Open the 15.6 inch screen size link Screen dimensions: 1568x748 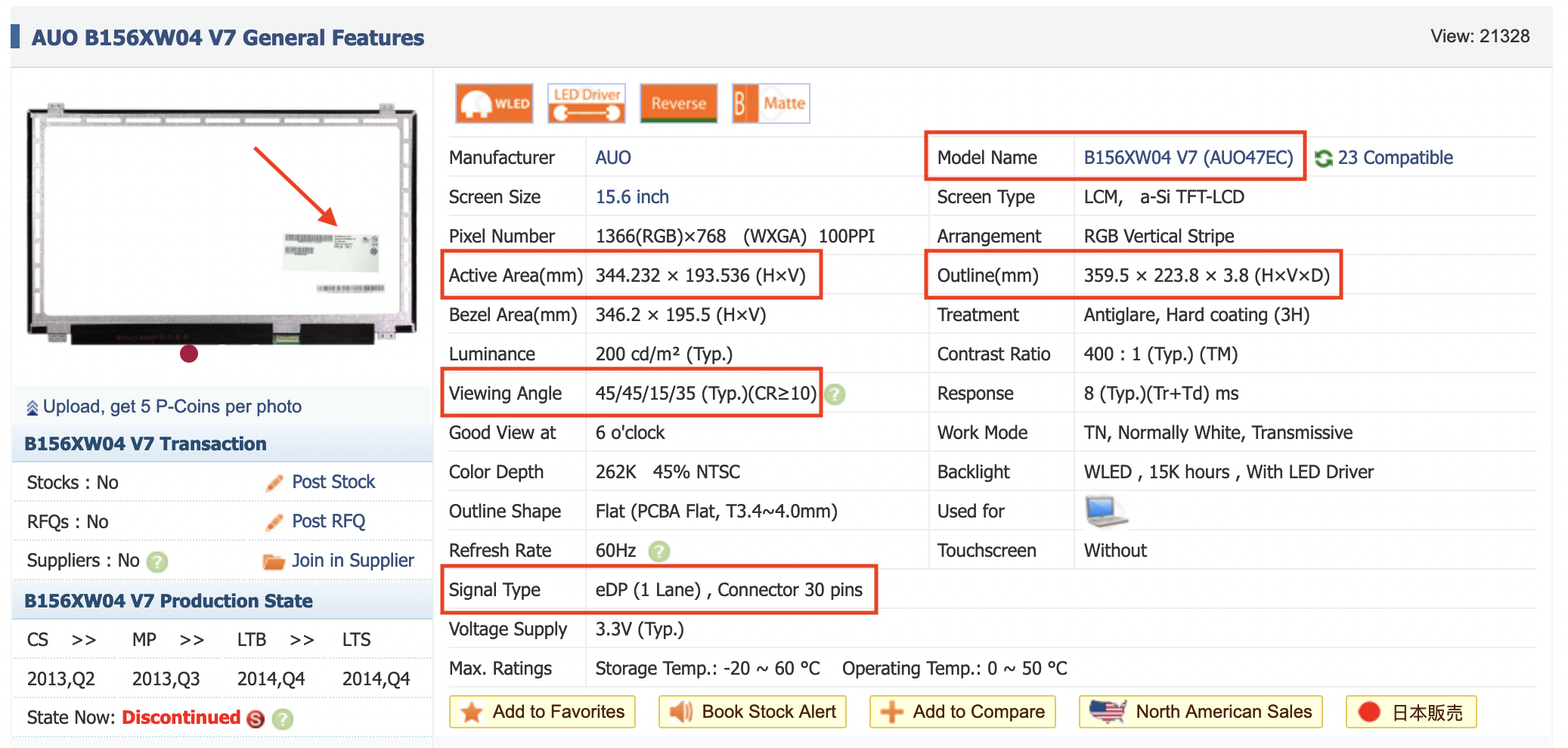(632, 196)
